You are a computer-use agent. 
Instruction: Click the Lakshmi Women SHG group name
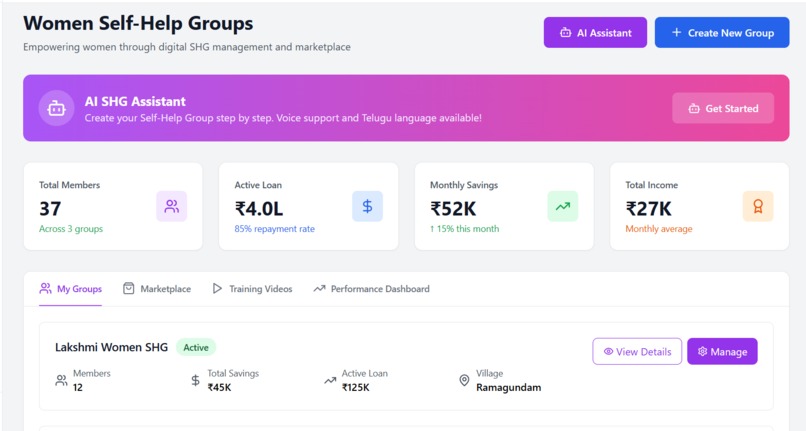tap(112, 347)
